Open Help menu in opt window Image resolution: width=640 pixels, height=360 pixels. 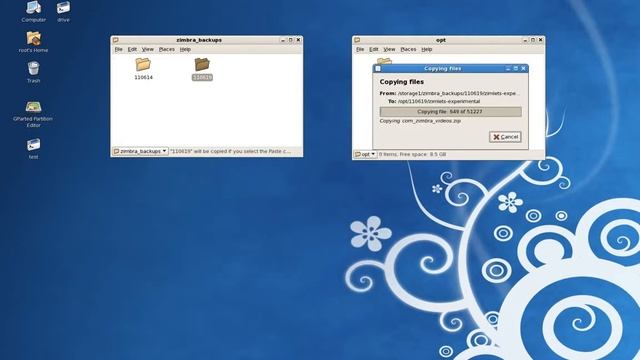pyautogui.click(x=427, y=49)
